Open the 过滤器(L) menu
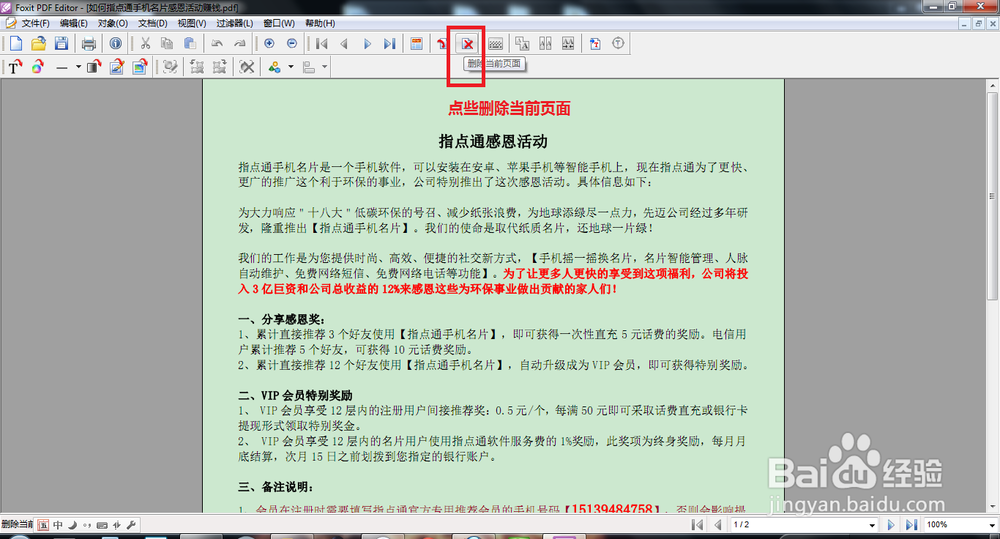1000x539 pixels. 235,23
